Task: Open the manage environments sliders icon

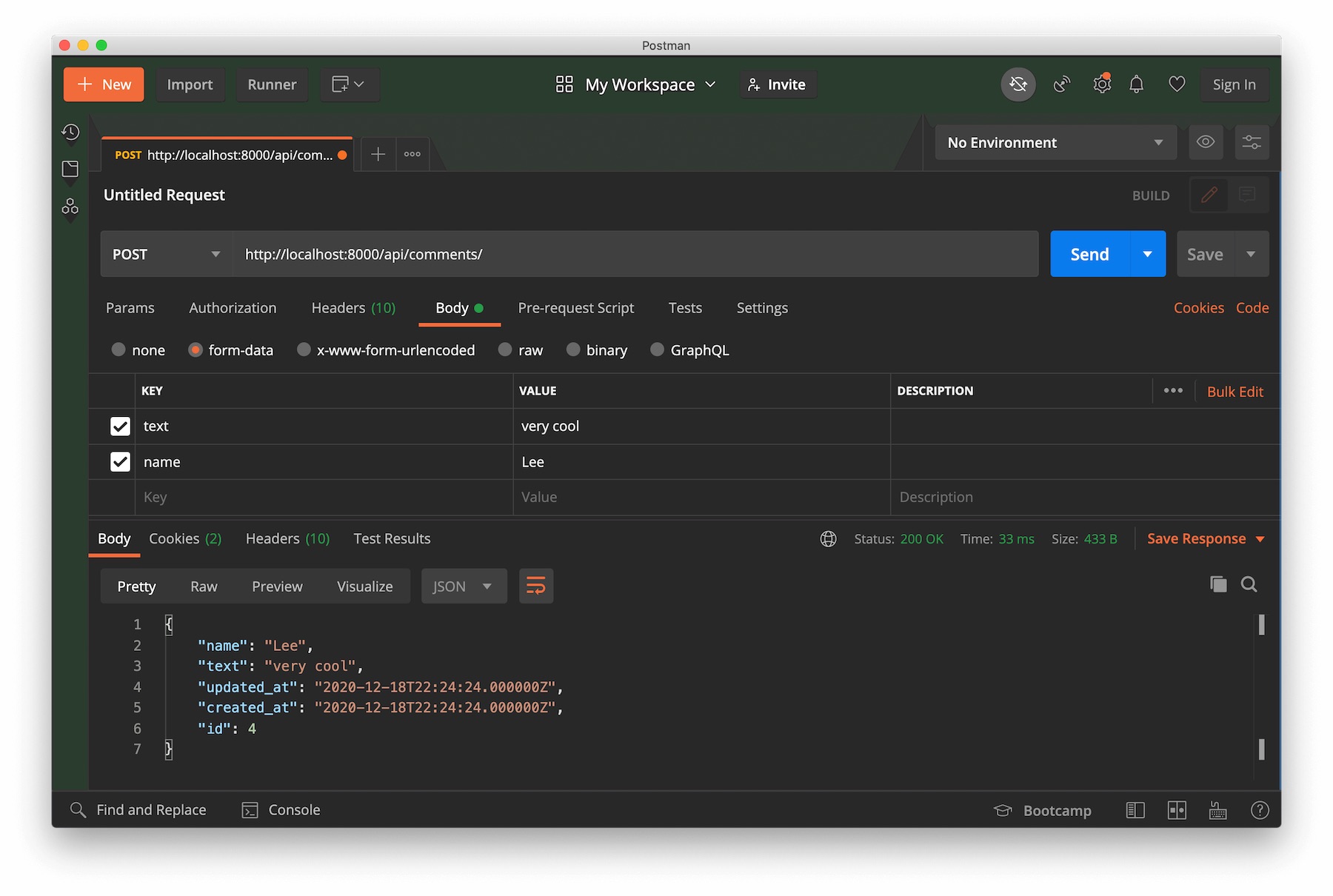Action: 1252,142
